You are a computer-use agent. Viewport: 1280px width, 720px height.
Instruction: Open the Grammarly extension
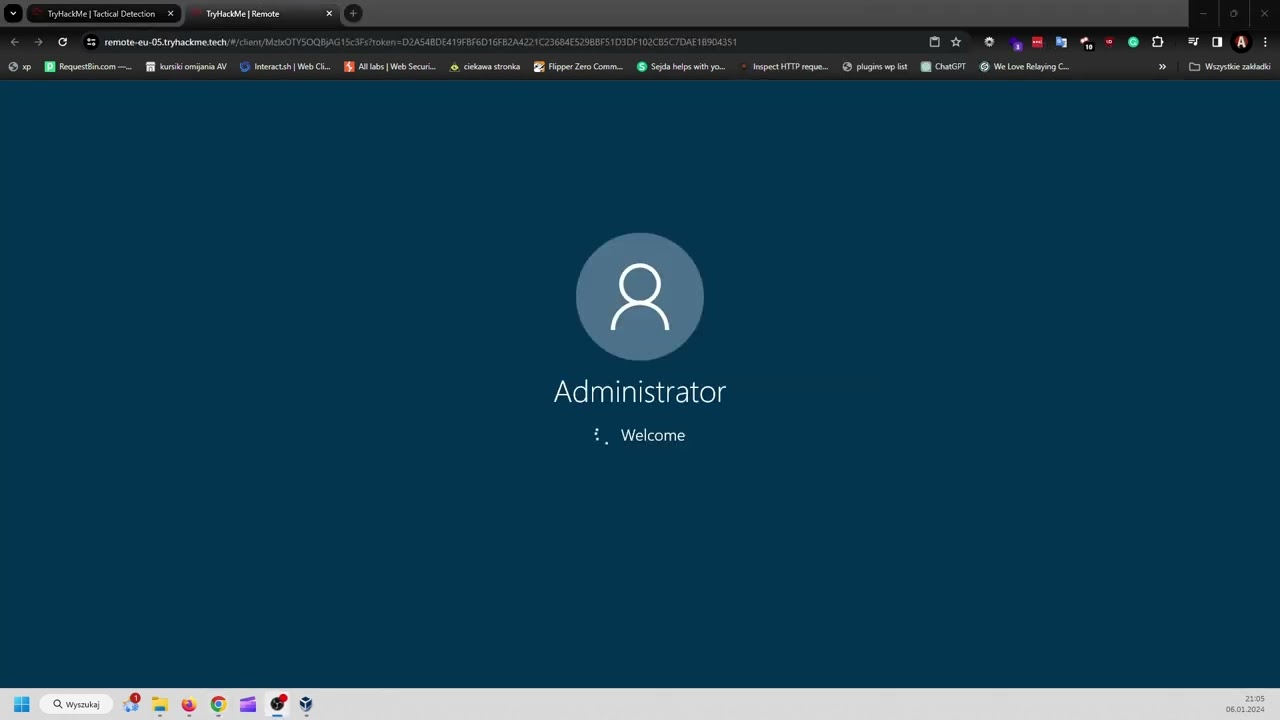pyautogui.click(x=1133, y=42)
